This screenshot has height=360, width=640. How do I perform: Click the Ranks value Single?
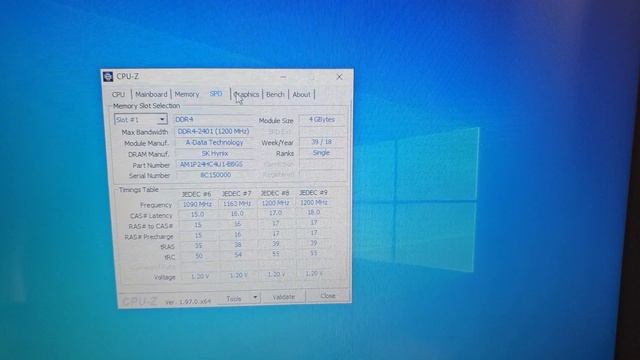tap(322, 153)
